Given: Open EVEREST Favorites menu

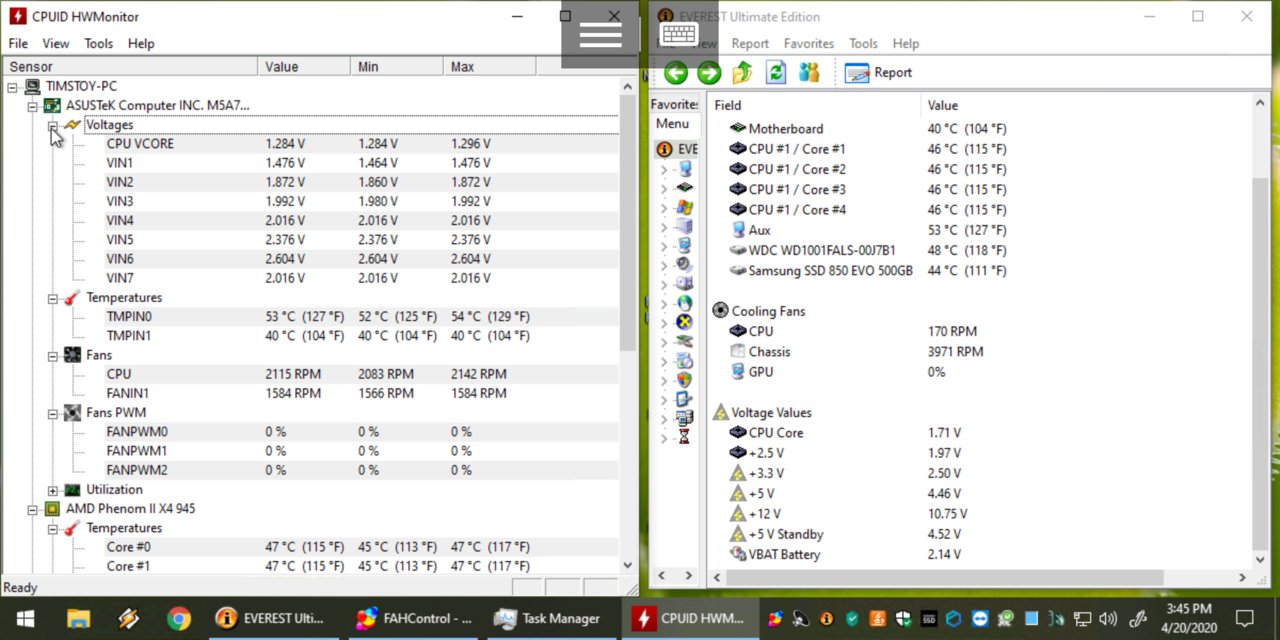Looking at the screenshot, I should point(808,43).
